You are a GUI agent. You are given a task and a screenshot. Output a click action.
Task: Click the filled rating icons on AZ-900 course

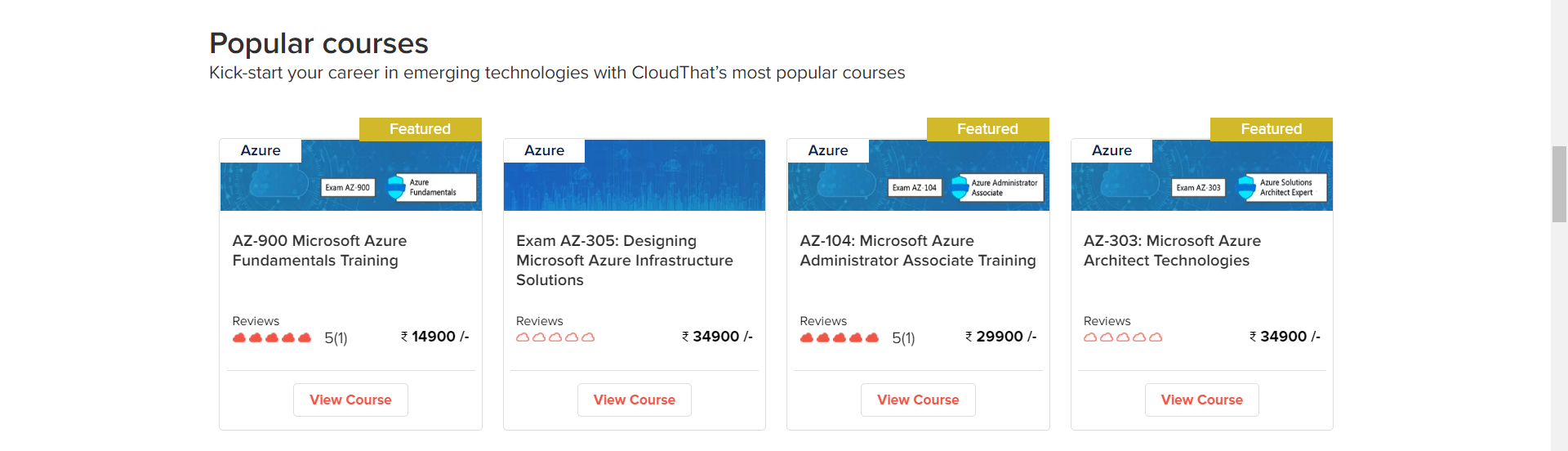pos(272,337)
